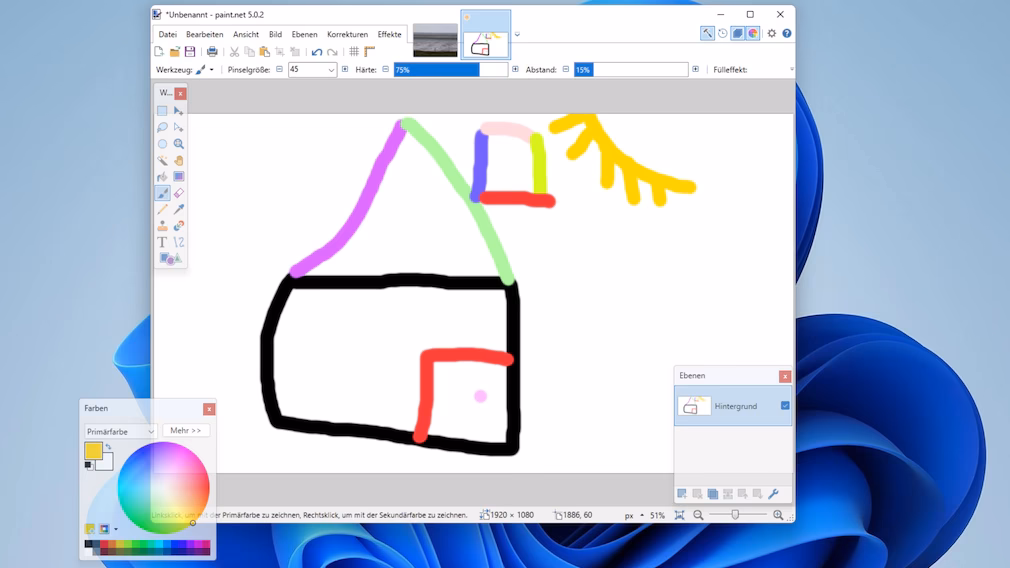Open layer properties wrench icon
Viewport: 1010px width, 568px height.
(x=774, y=494)
